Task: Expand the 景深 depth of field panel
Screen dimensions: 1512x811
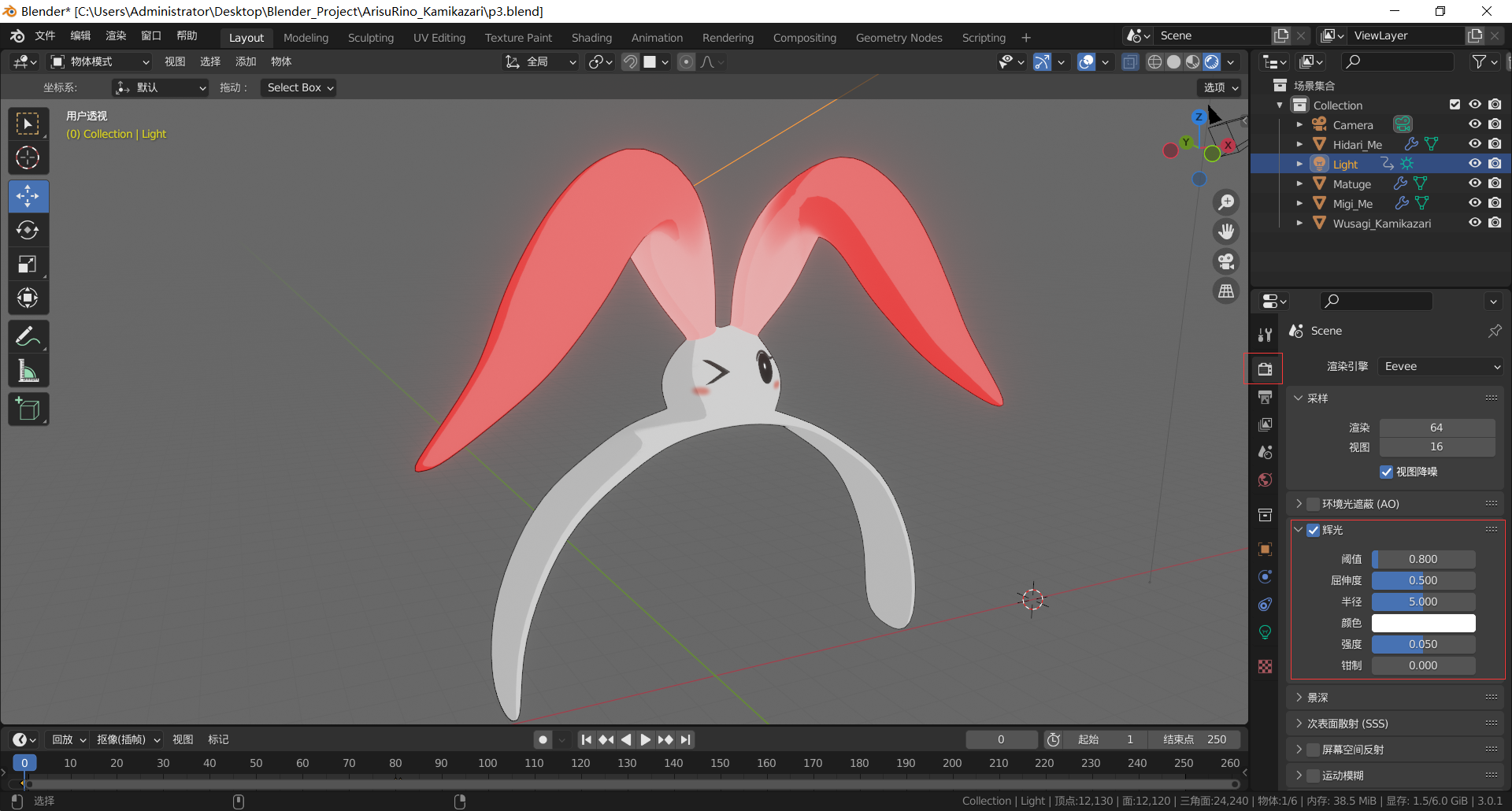Action: (1299, 698)
